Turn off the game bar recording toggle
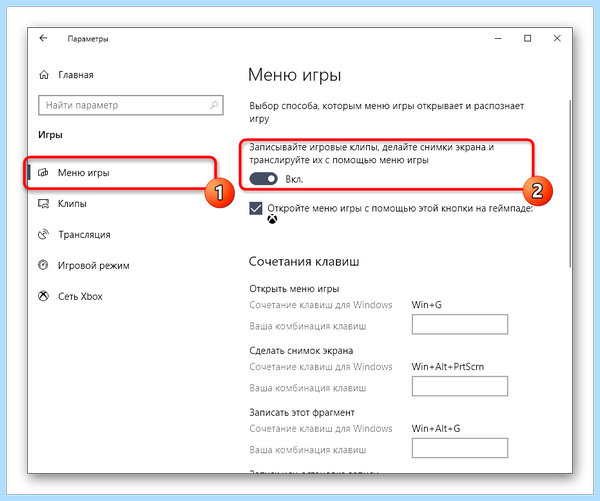The image size is (600, 501). pyautogui.click(x=263, y=179)
